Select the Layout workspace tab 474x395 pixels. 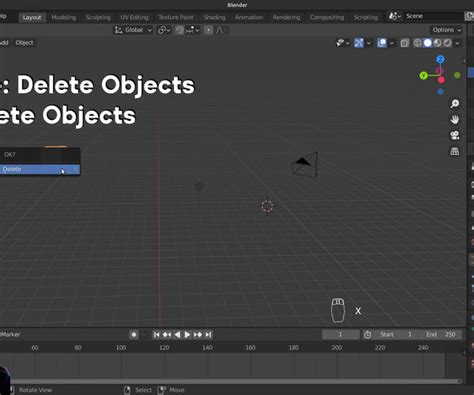[32, 17]
